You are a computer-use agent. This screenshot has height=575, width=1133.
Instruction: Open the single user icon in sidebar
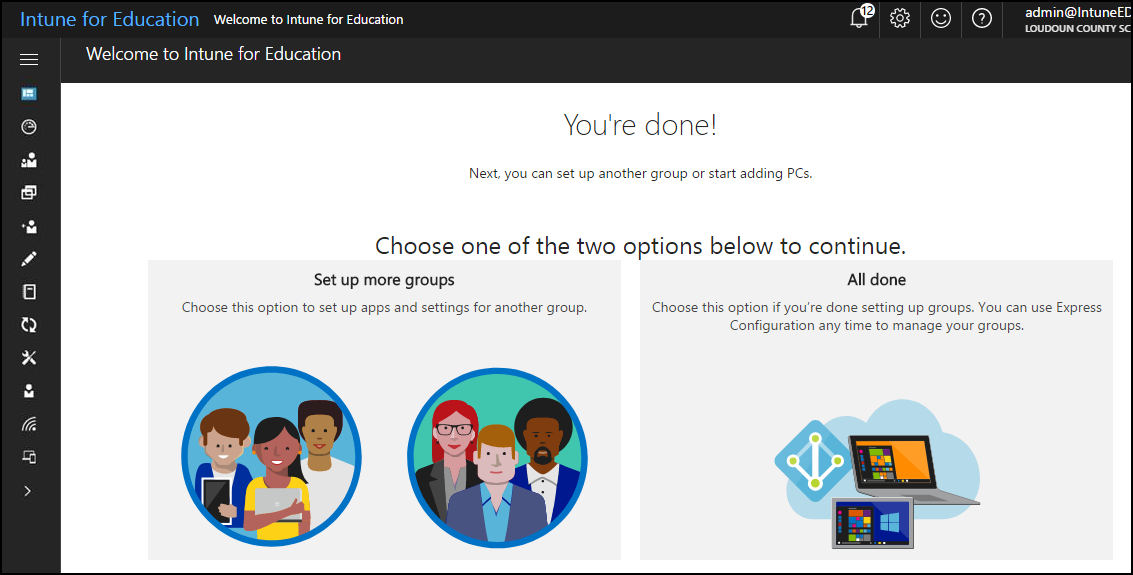(x=29, y=391)
